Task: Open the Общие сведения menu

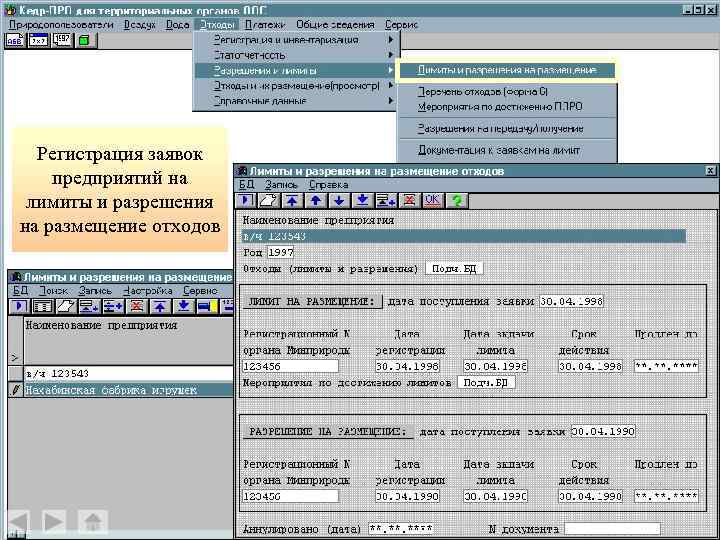Action: tap(336, 25)
